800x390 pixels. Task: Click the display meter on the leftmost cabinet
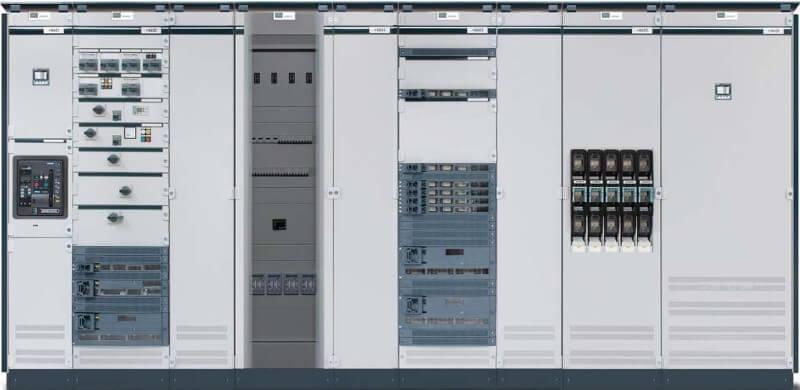coord(41,77)
